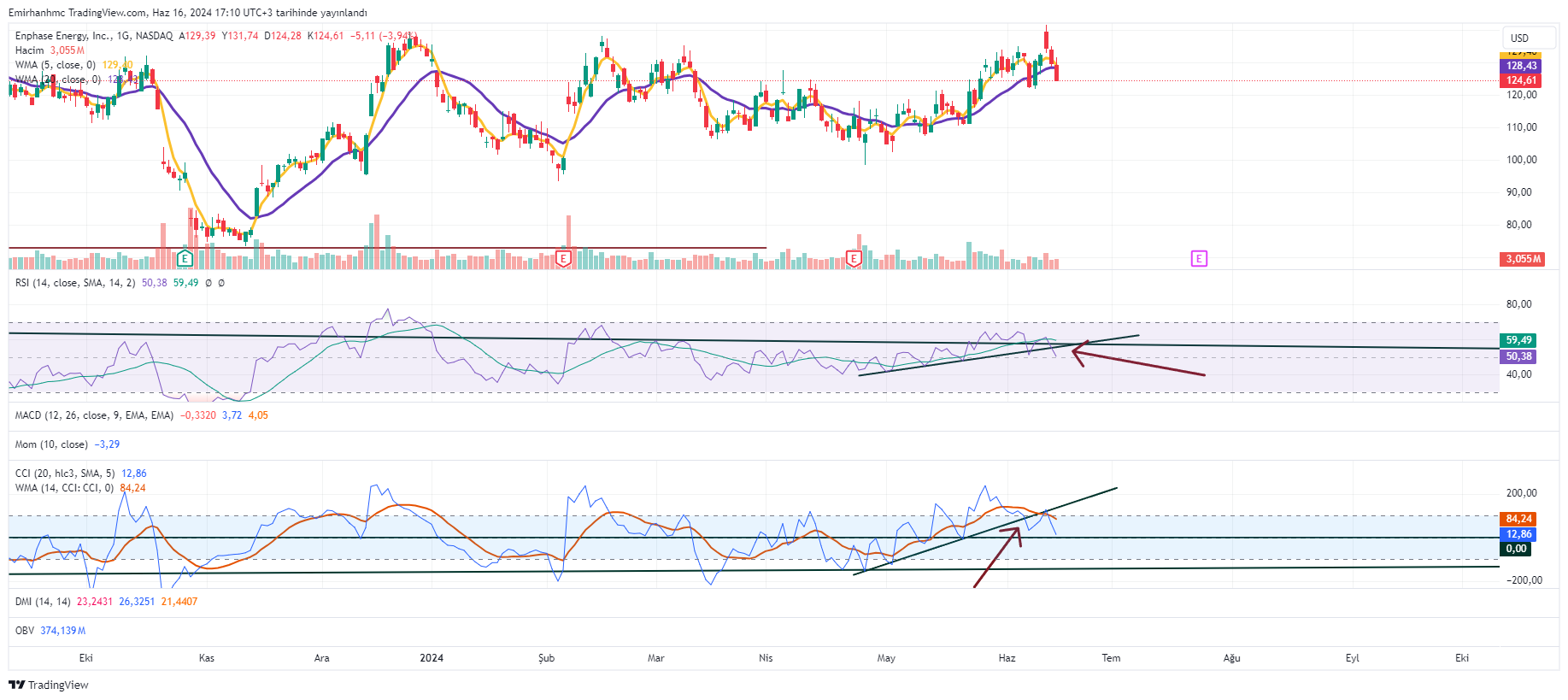Image resolution: width=1568 pixels, height=700 pixels.
Task: Click the 120,00 price axis label
Action: coord(1522,95)
